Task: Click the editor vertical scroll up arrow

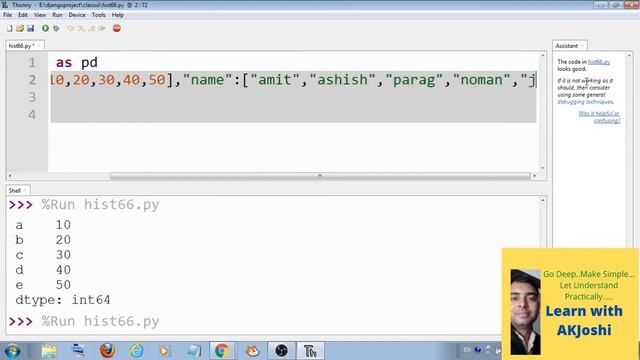Action: click(x=543, y=55)
